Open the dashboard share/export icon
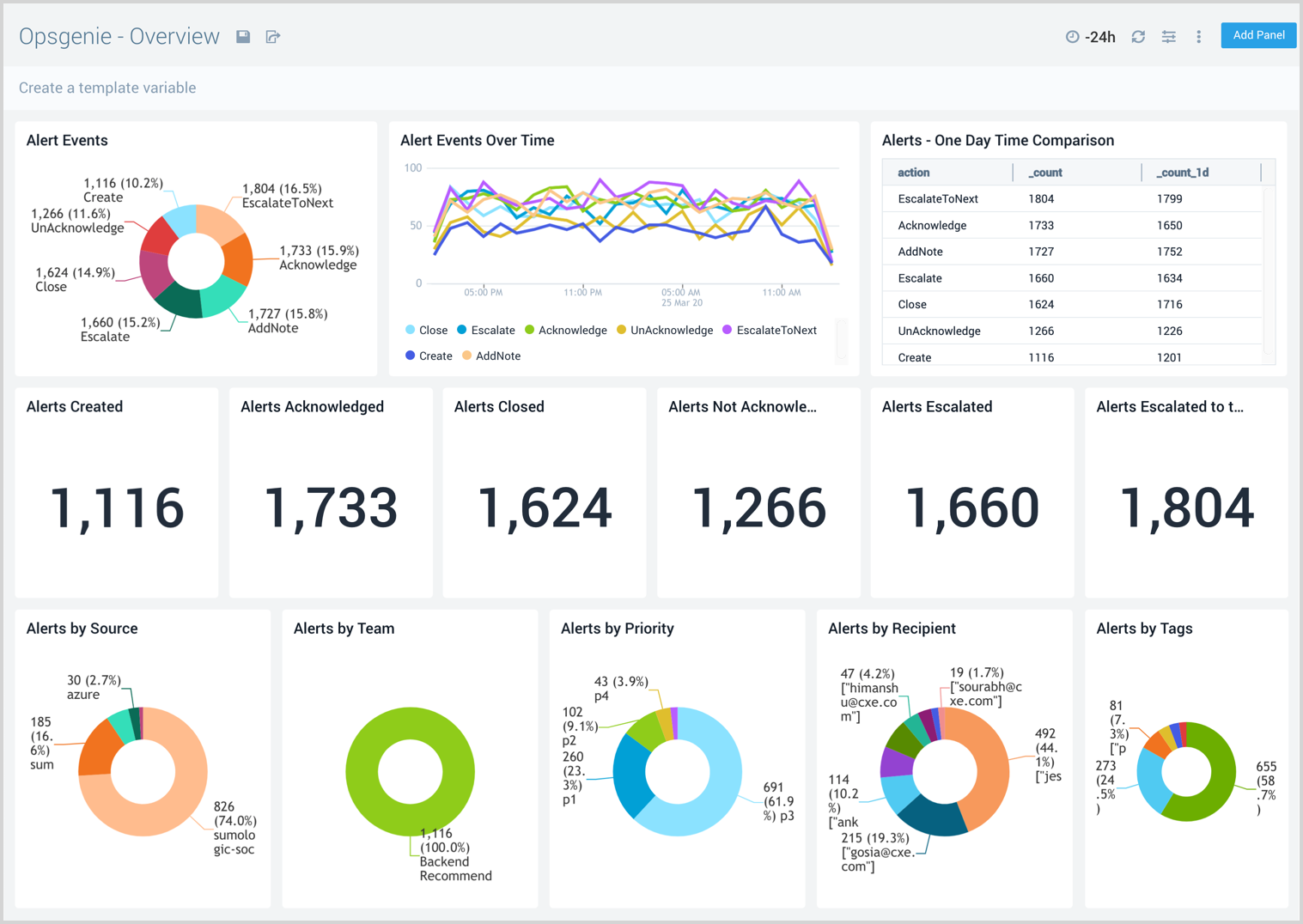Viewport: 1303px width, 924px height. (x=273, y=36)
